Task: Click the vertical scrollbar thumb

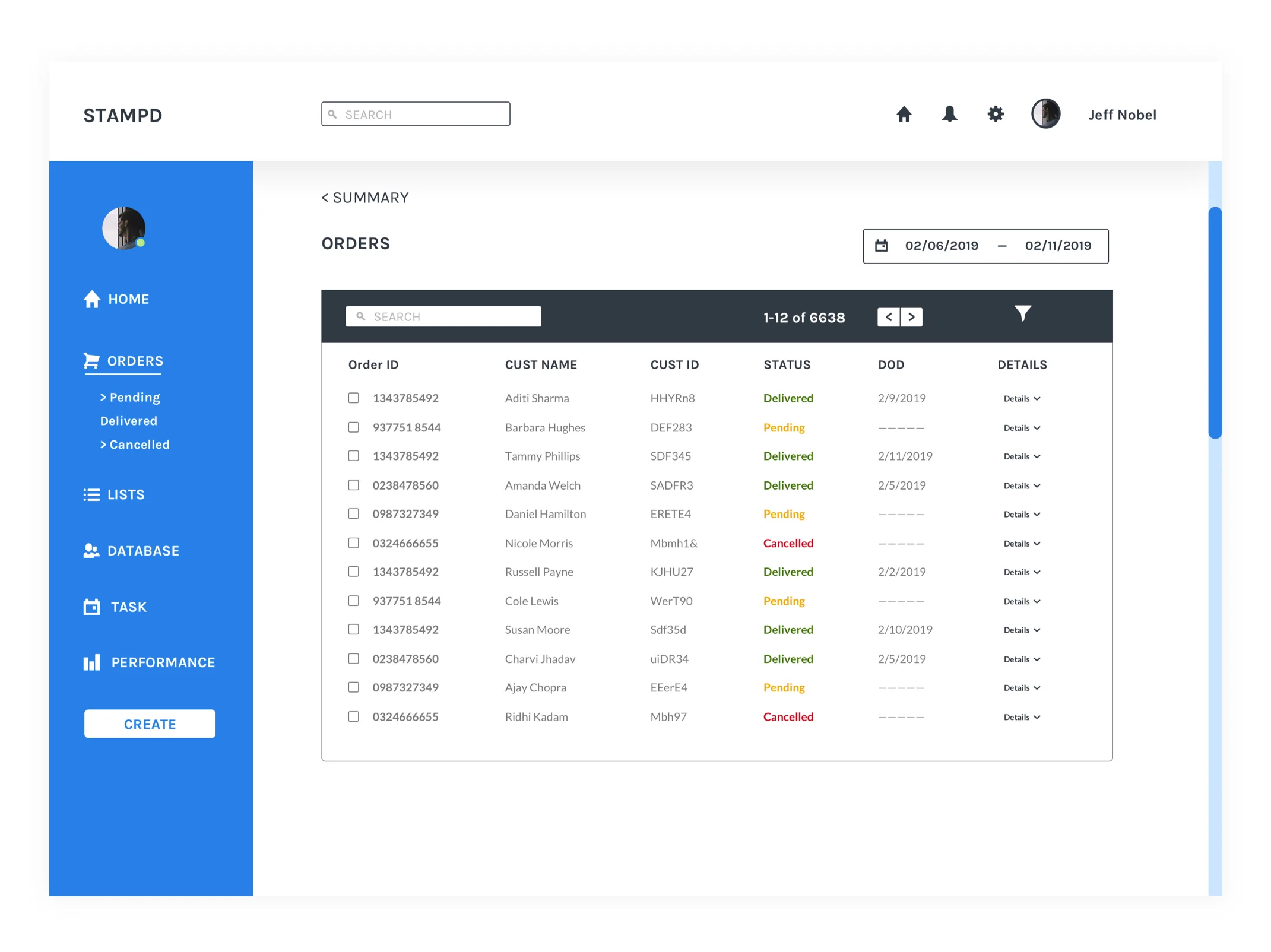Action: (x=1215, y=323)
